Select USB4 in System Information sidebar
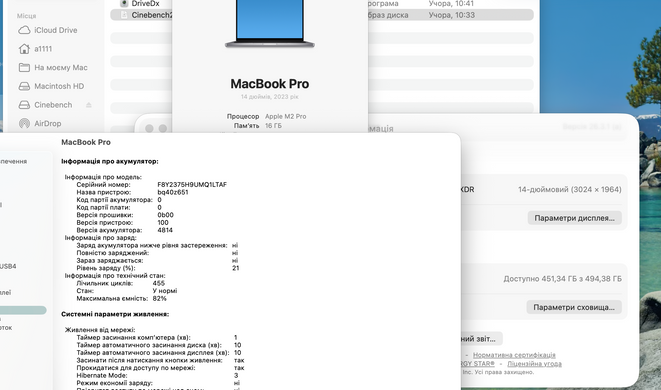Screen dimensions: 661x390 [8, 266]
